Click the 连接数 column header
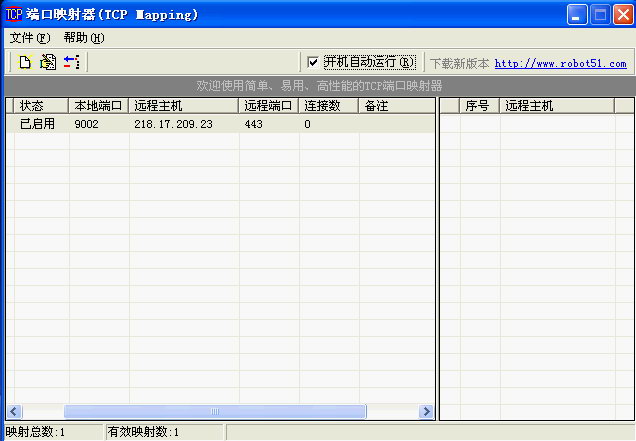Screen dimensions: 636x441 (328, 105)
